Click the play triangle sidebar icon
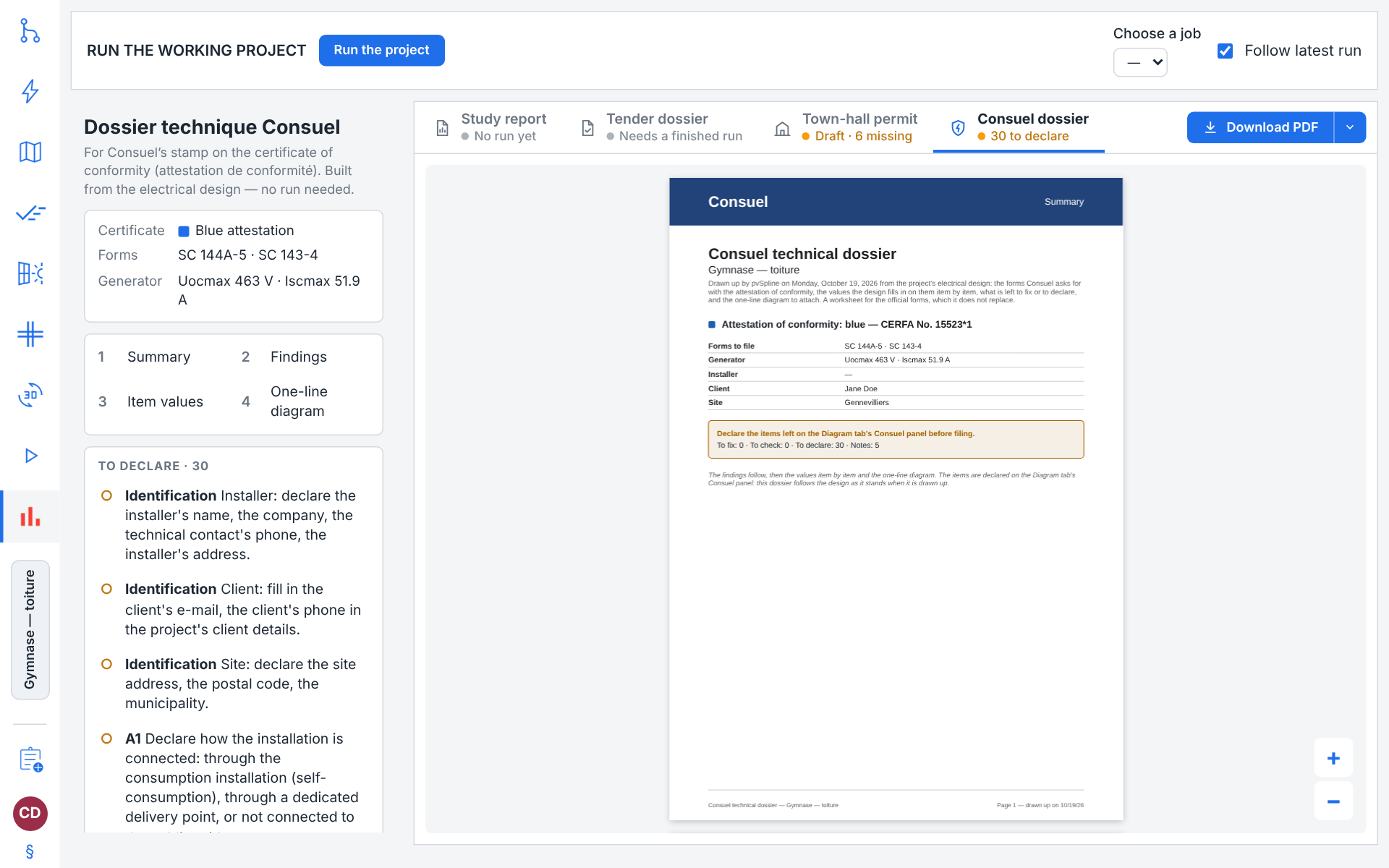1389x868 pixels. 30,456
